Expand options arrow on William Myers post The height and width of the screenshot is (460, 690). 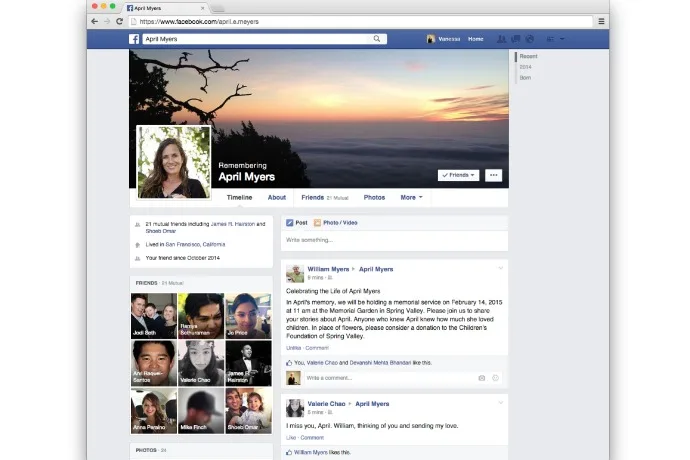click(x=500, y=268)
